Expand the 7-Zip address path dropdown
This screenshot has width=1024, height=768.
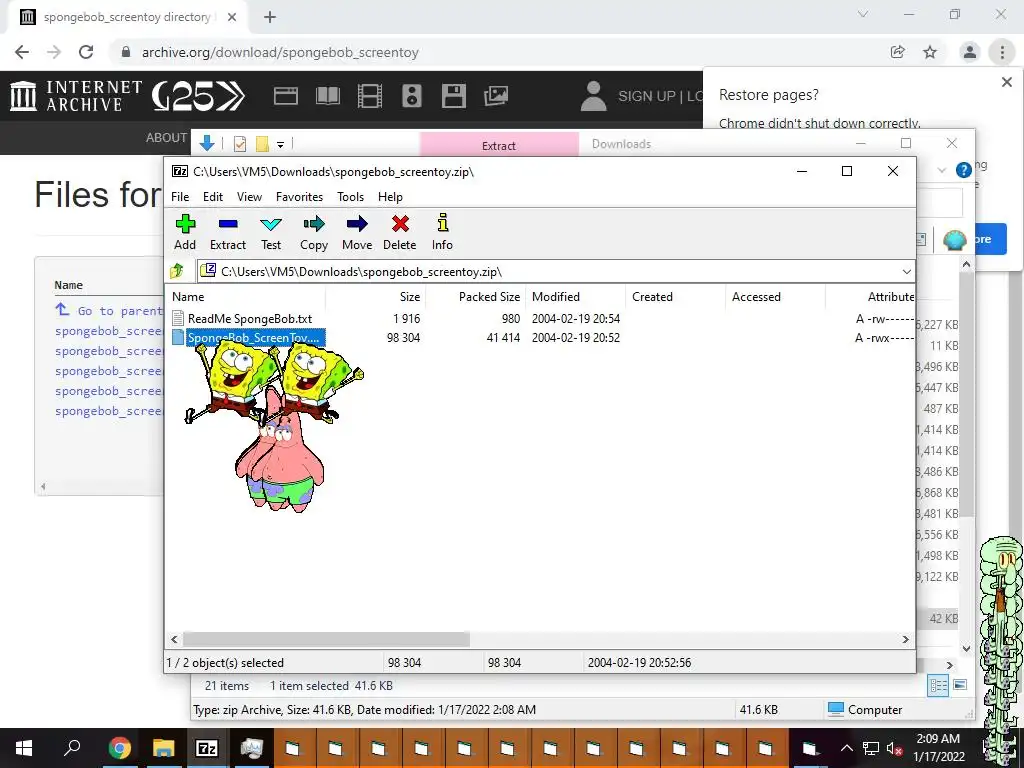point(906,272)
